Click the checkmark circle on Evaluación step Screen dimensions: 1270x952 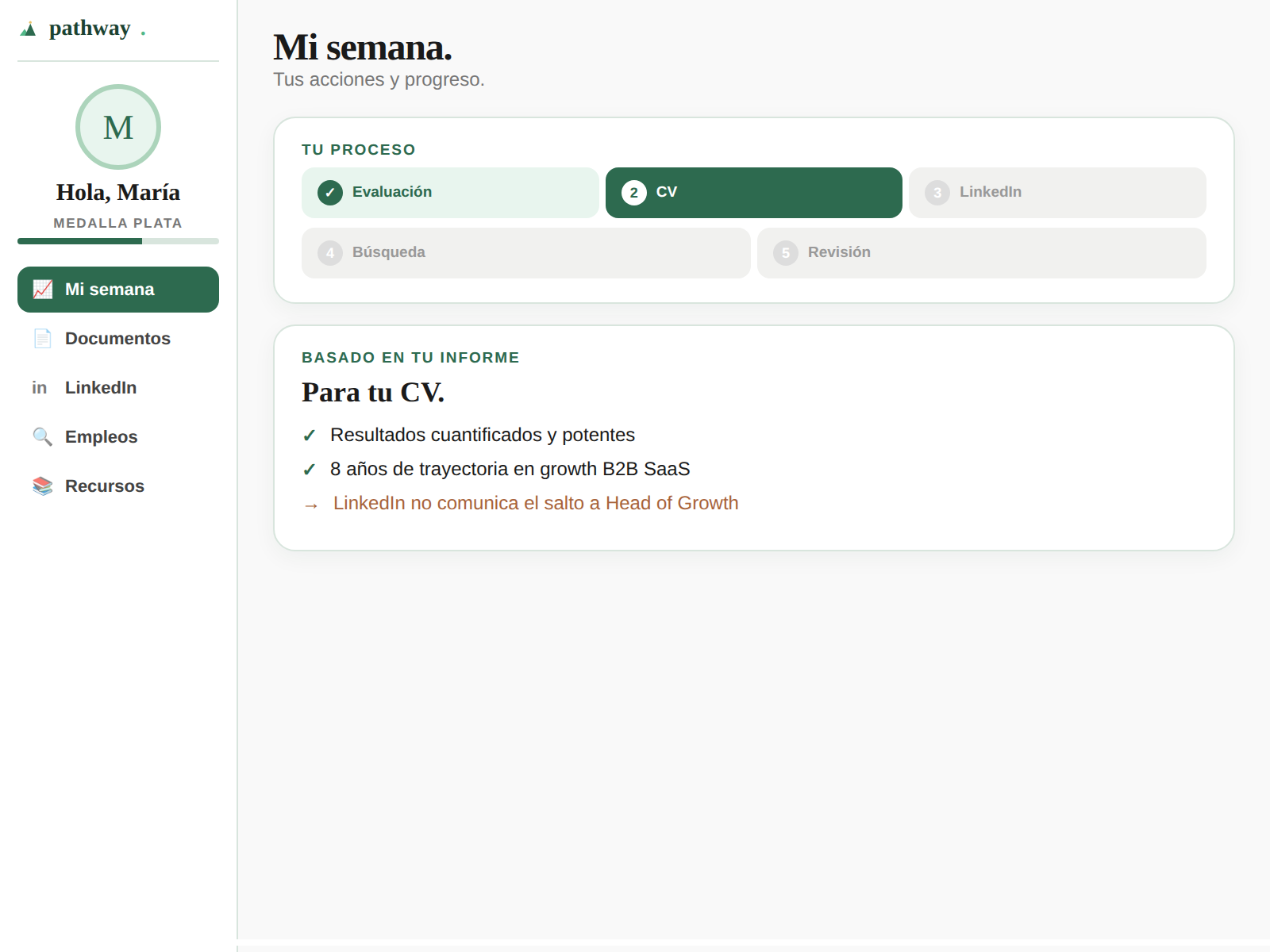click(x=330, y=193)
